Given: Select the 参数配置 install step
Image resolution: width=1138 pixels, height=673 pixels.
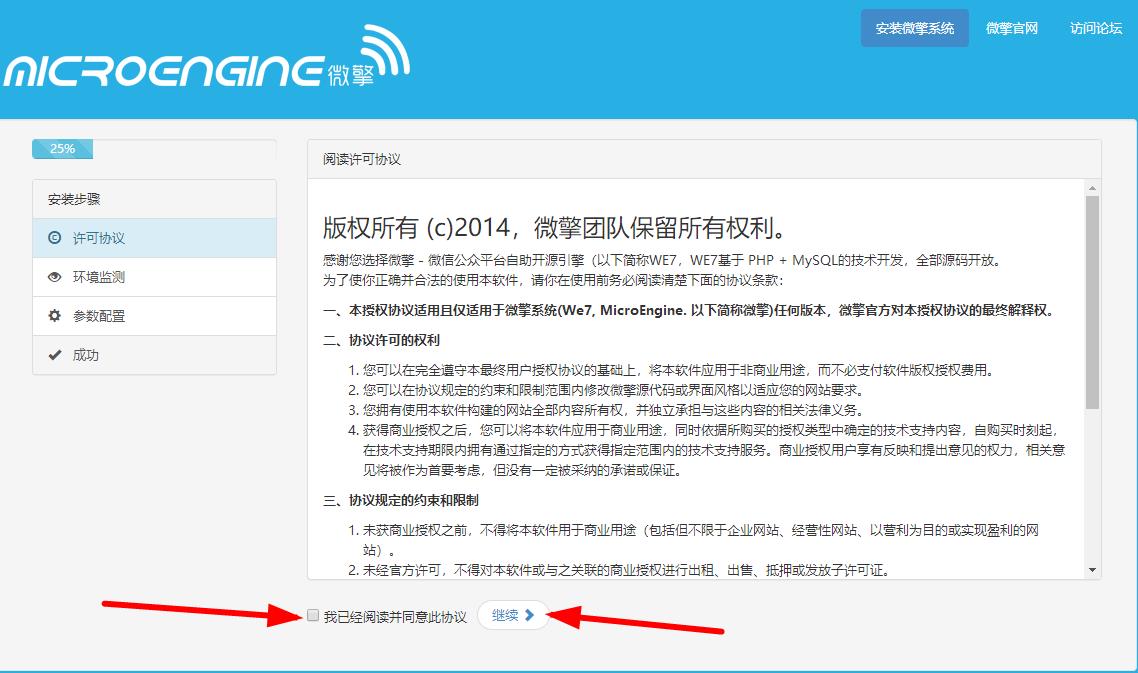Looking at the screenshot, I should point(155,317).
